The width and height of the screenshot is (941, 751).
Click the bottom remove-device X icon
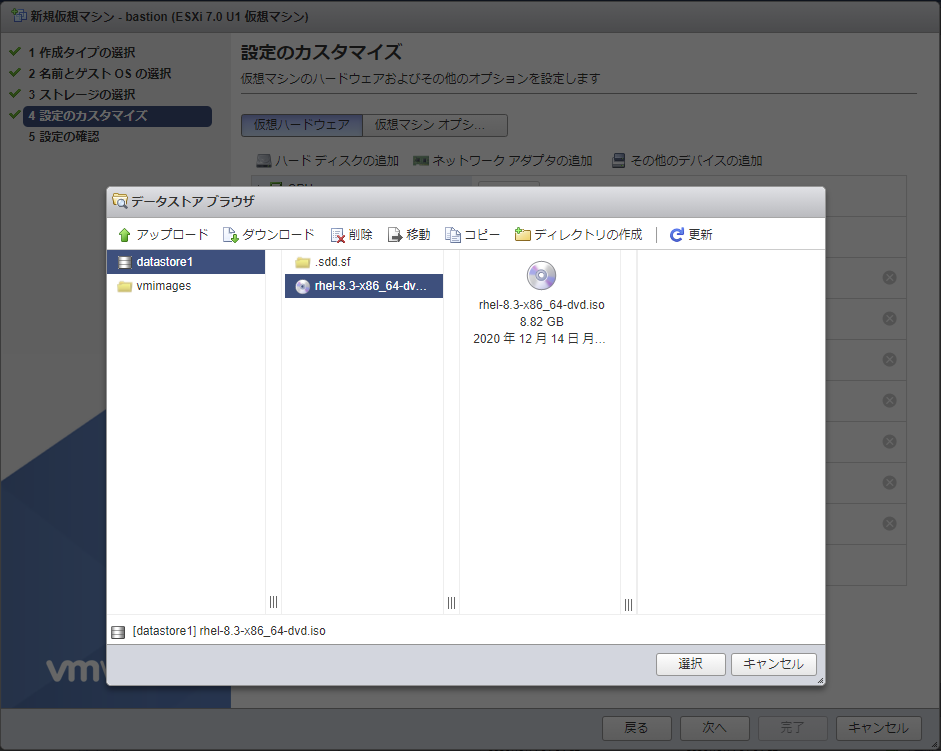tap(889, 523)
